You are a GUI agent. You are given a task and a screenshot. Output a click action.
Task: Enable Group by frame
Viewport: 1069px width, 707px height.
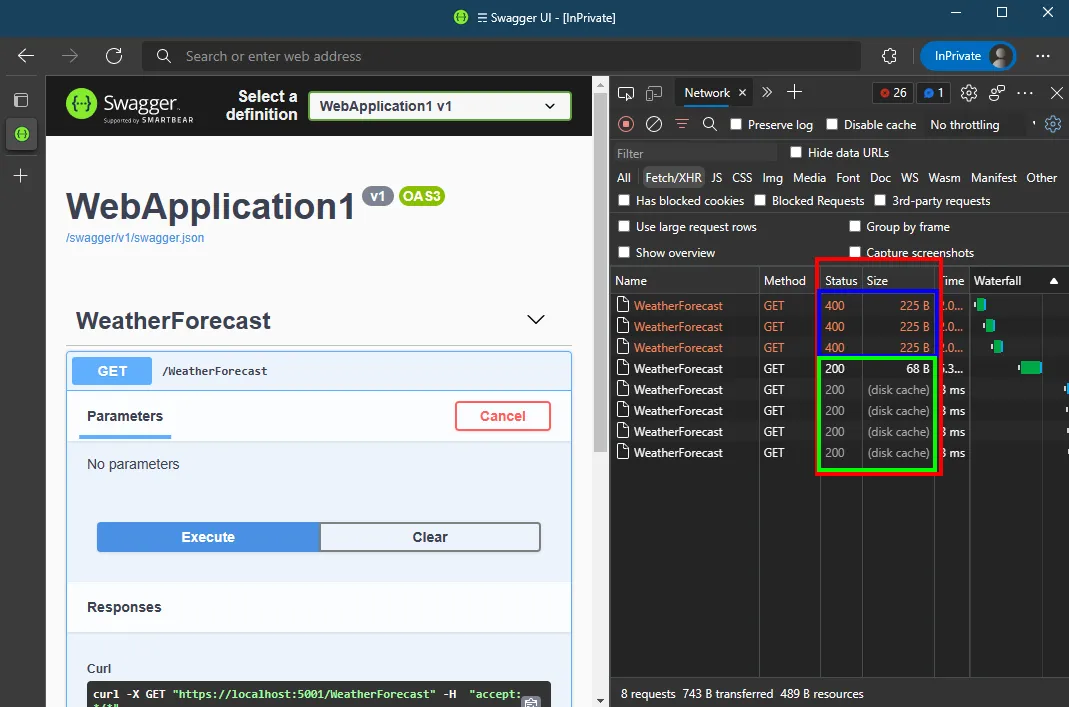pos(854,226)
